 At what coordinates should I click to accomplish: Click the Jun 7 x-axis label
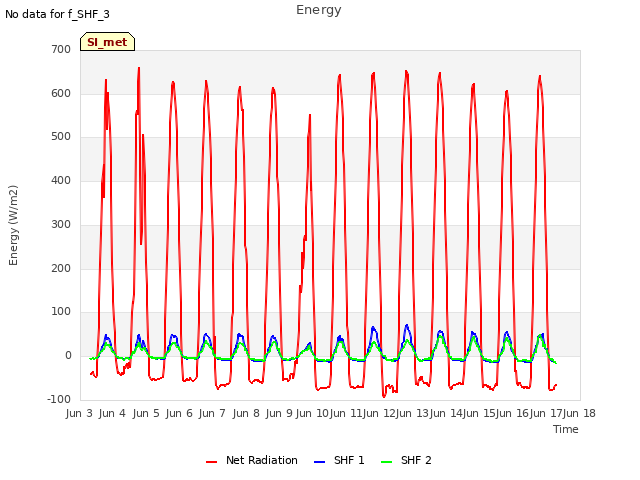212,413
